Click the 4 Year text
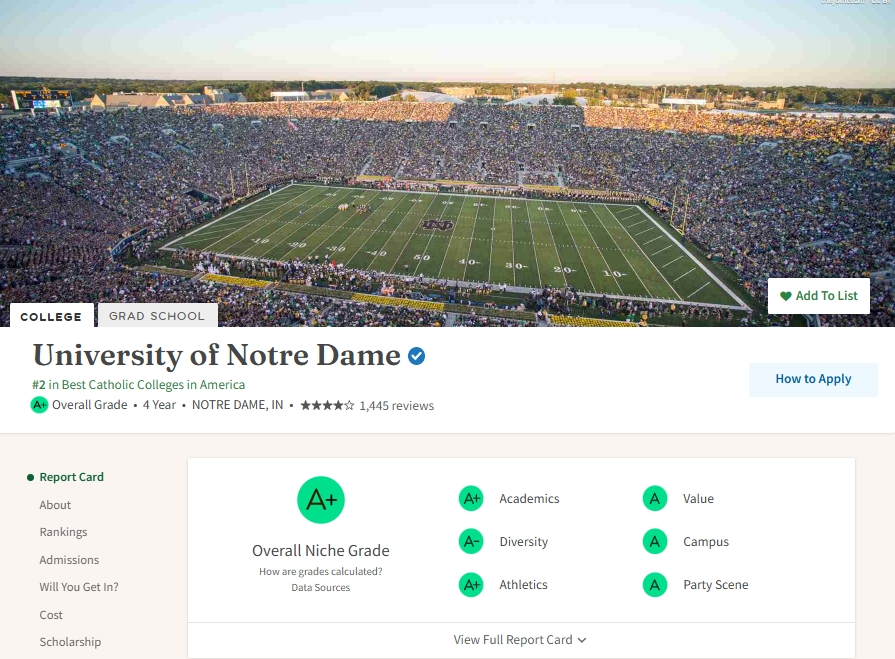Screen dimensions: 895x659 pos(159,405)
